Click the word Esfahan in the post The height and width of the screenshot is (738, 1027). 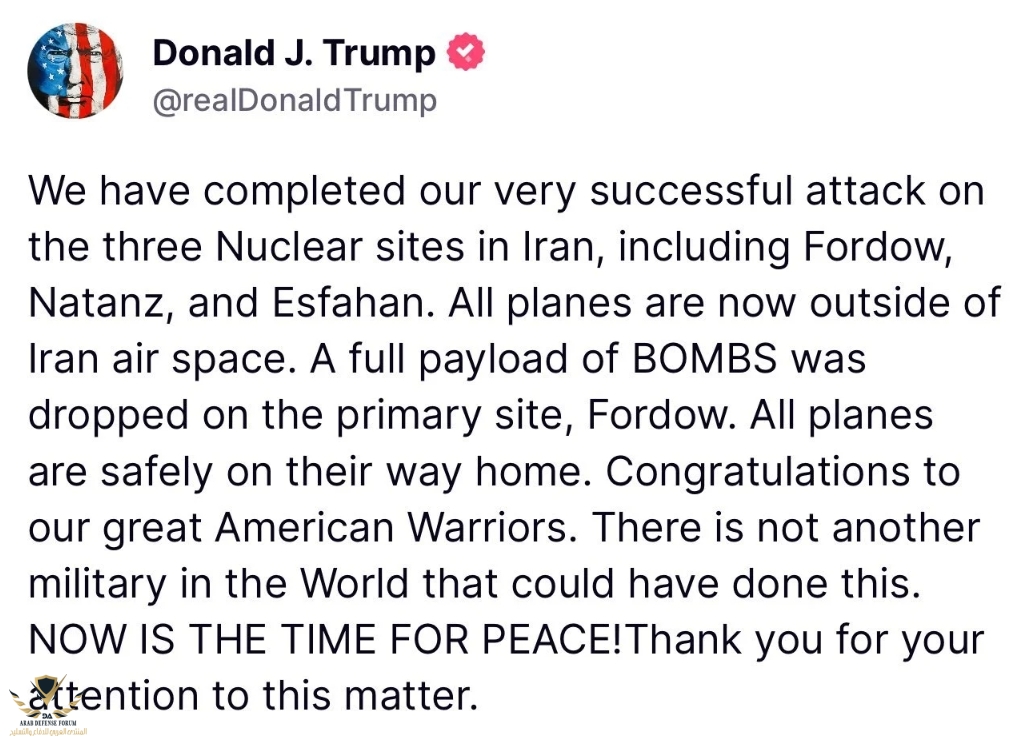(x=354, y=303)
